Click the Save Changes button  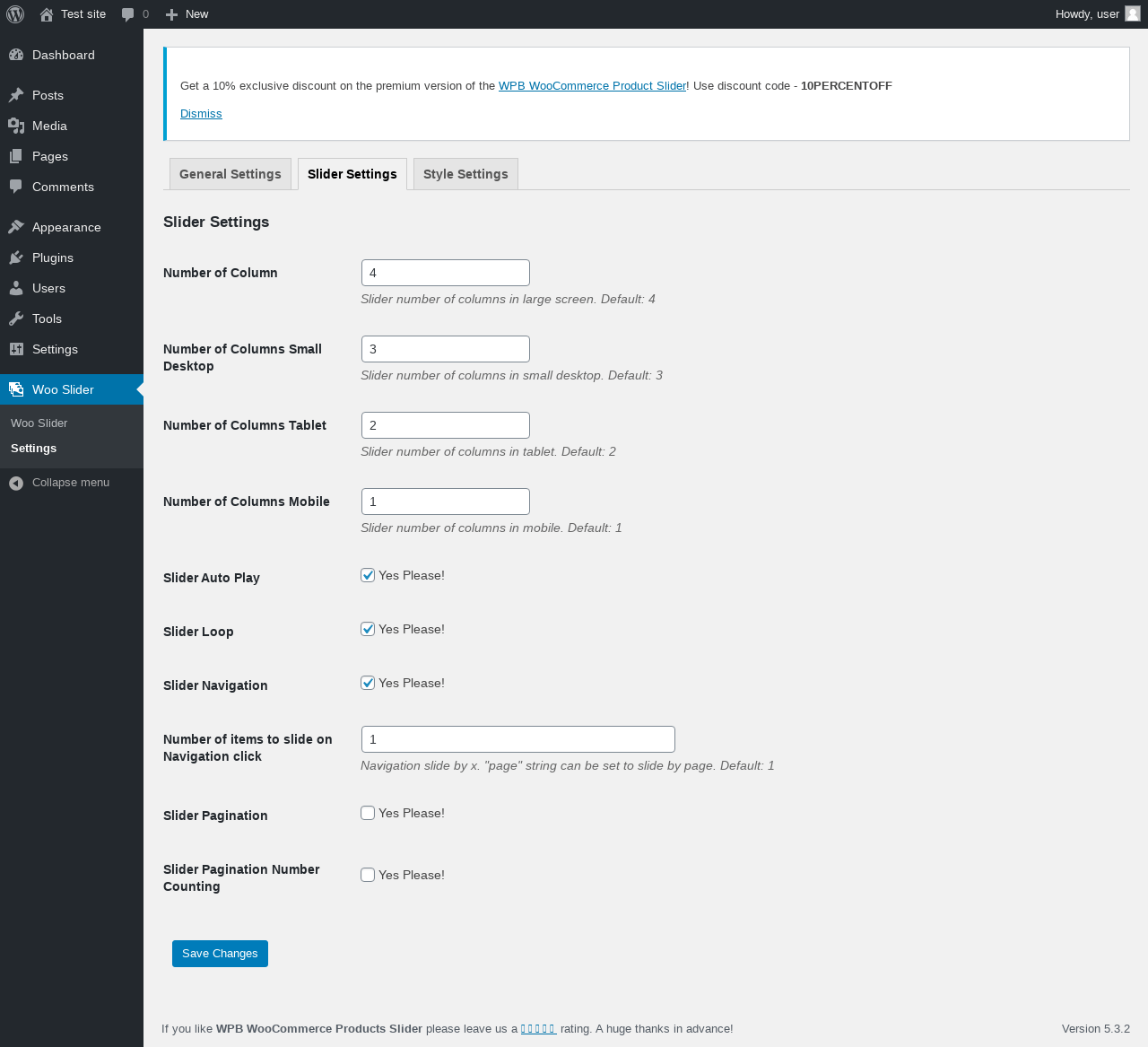(220, 954)
